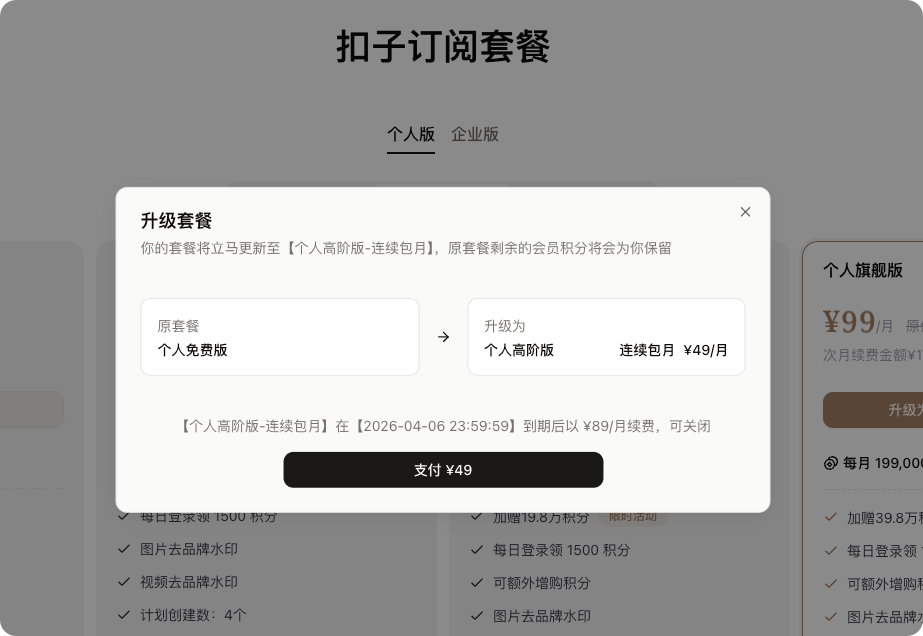Click the 连续包月 ¥49/月 label
This screenshot has width=923, height=636.
pos(673,350)
